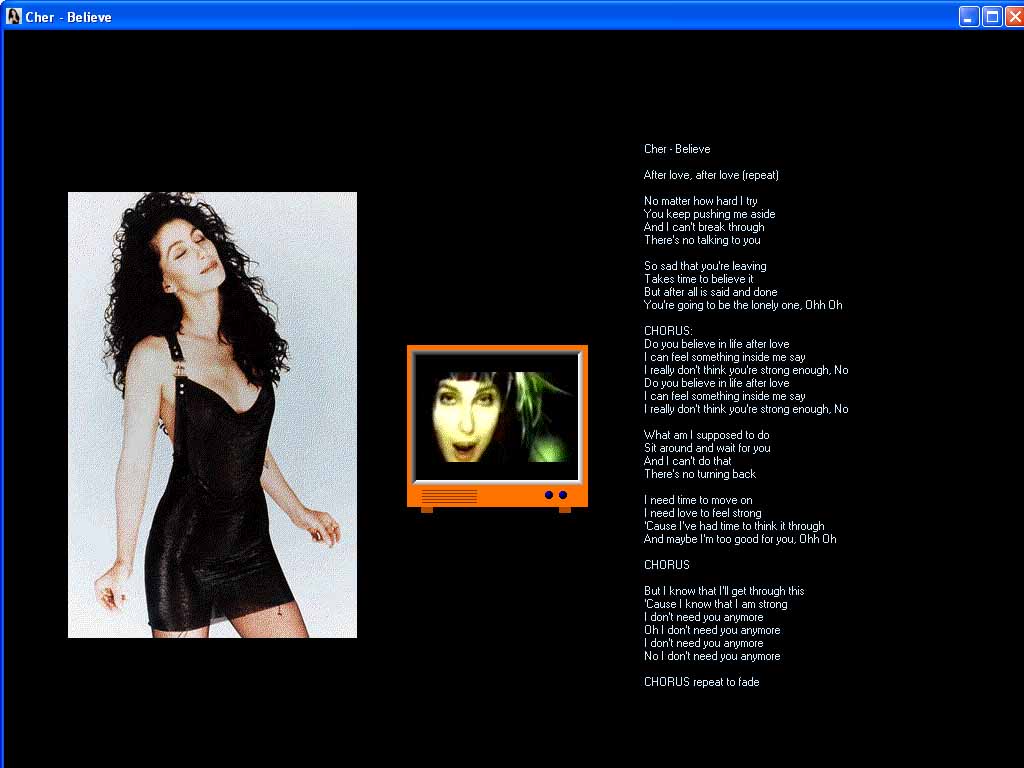Click the "I need time to move on" lyric
The image size is (1024, 768).
tap(698, 500)
